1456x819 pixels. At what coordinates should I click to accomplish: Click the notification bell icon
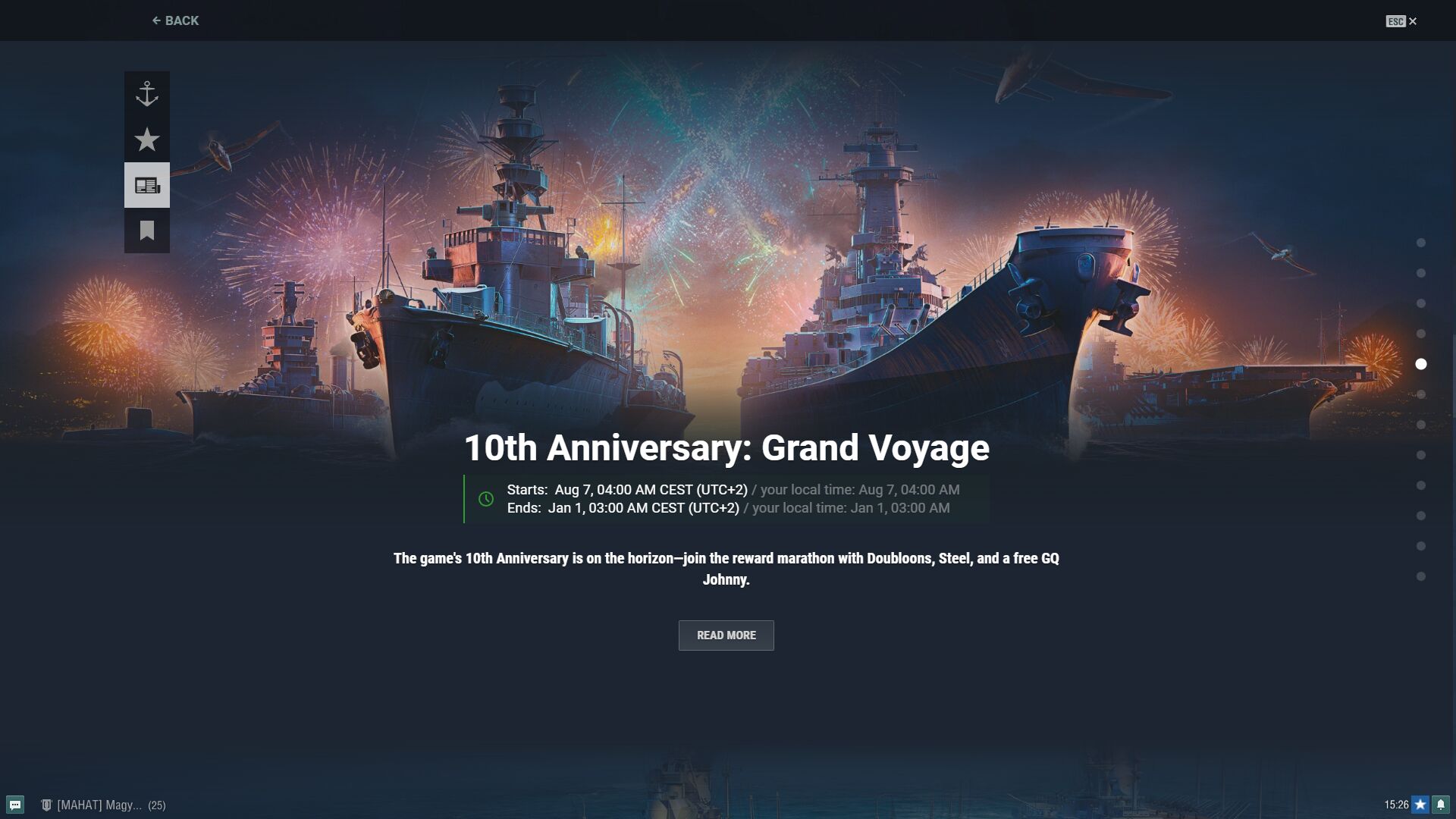(x=1441, y=805)
